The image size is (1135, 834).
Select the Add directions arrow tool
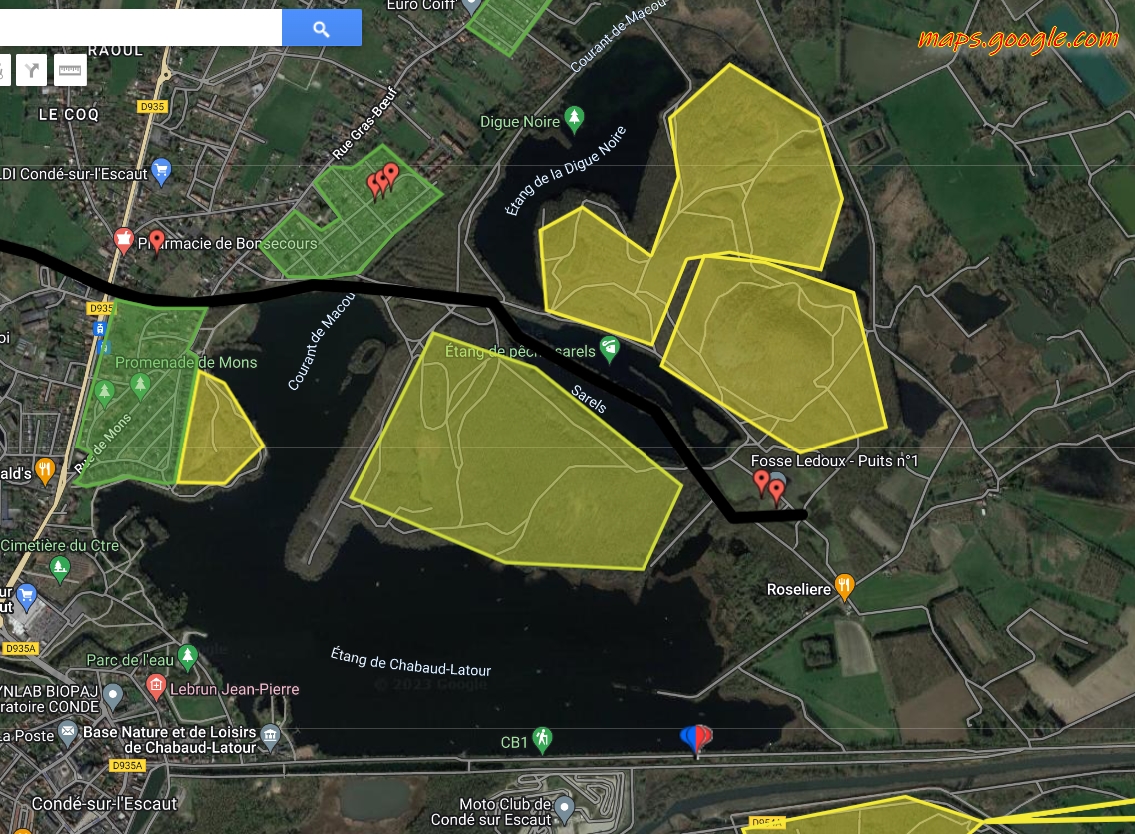point(32,70)
